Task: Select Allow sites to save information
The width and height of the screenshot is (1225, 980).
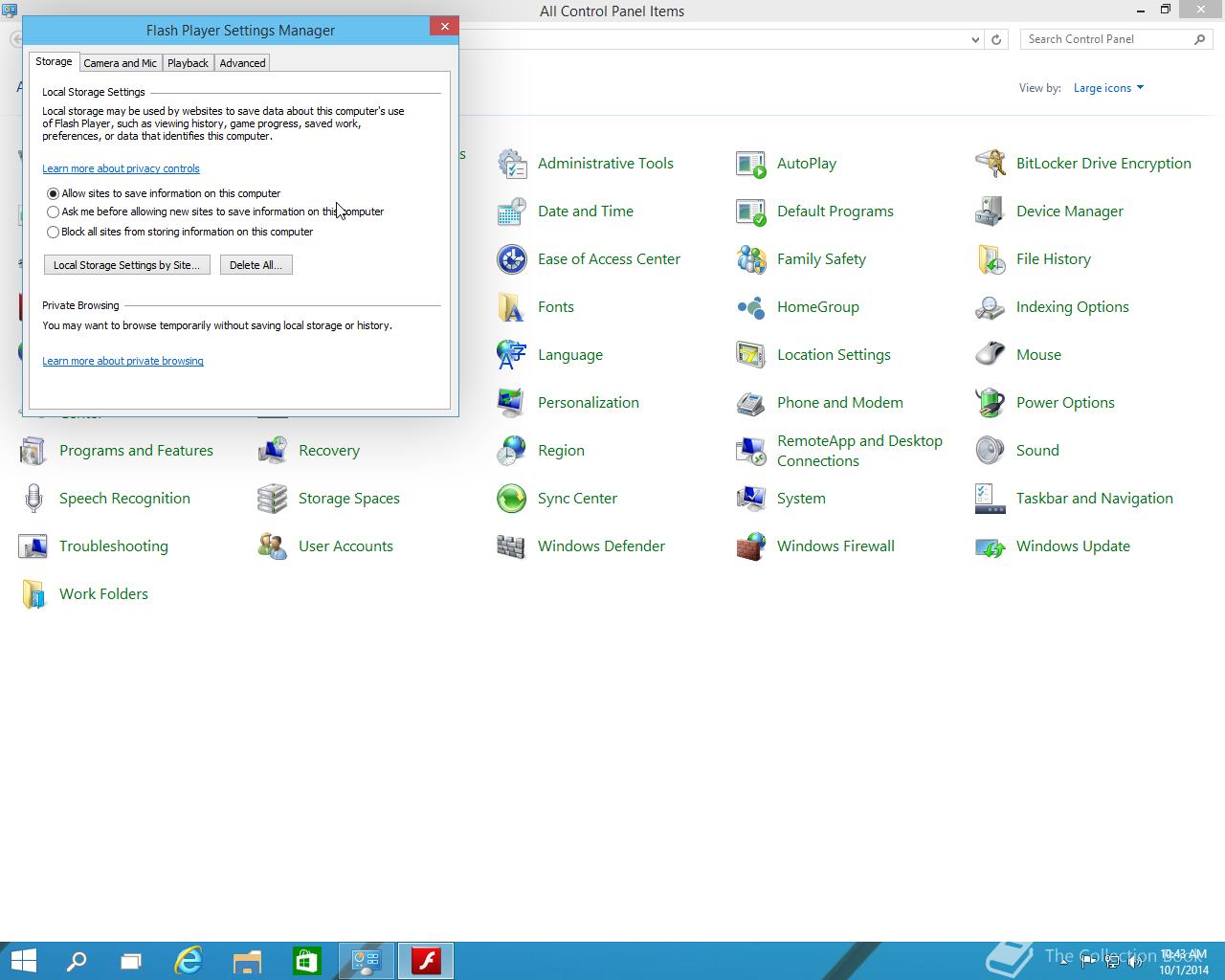Action: (54, 193)
